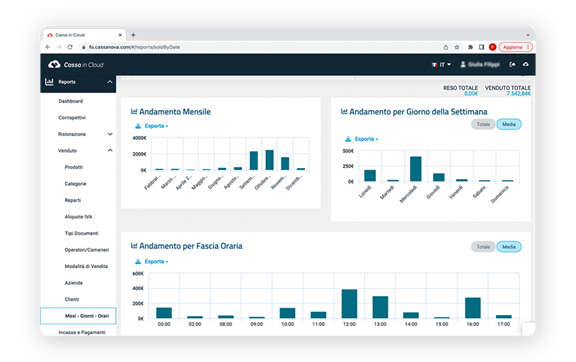
Task: Click the RESO TOTALE value
Action: tap(471, 94)
